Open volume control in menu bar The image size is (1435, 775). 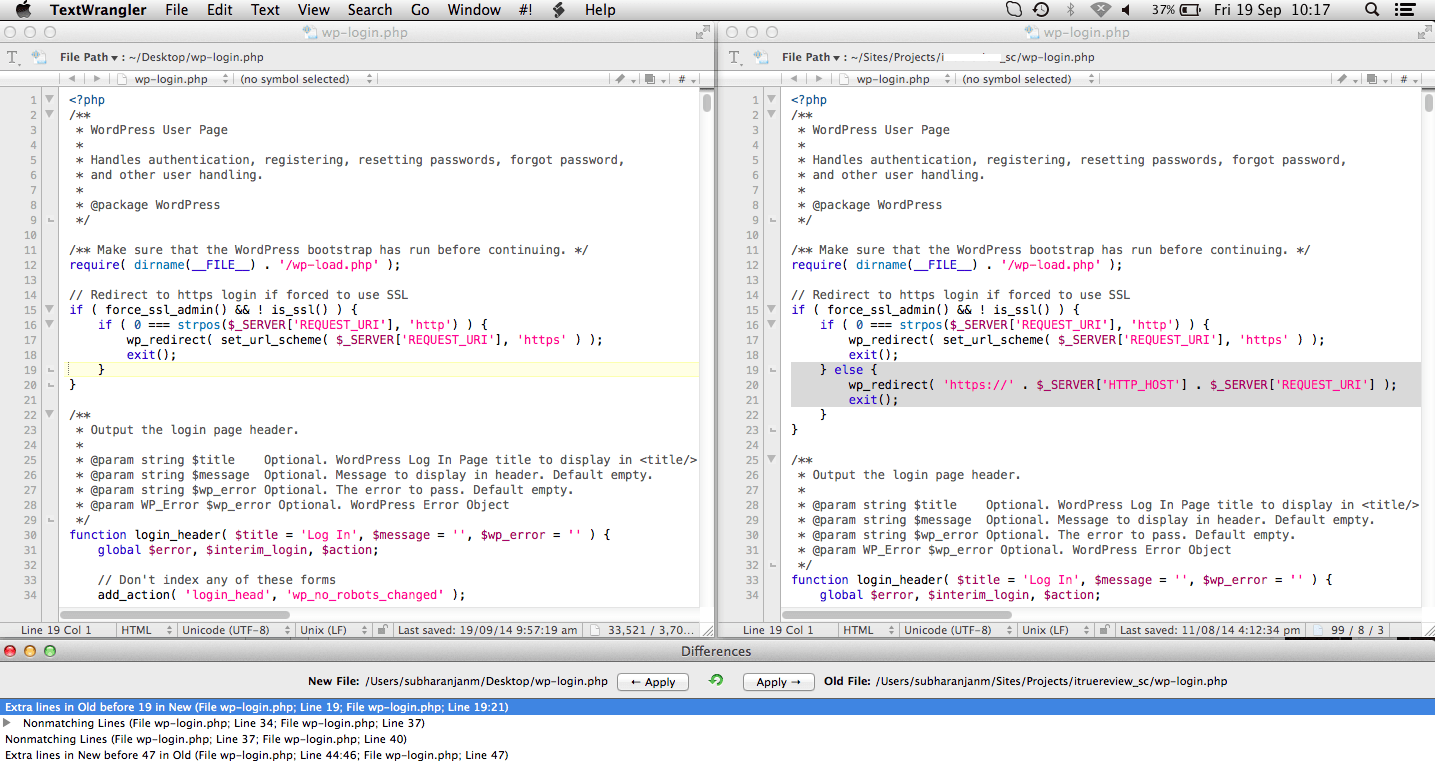[x=1126, y=10]
